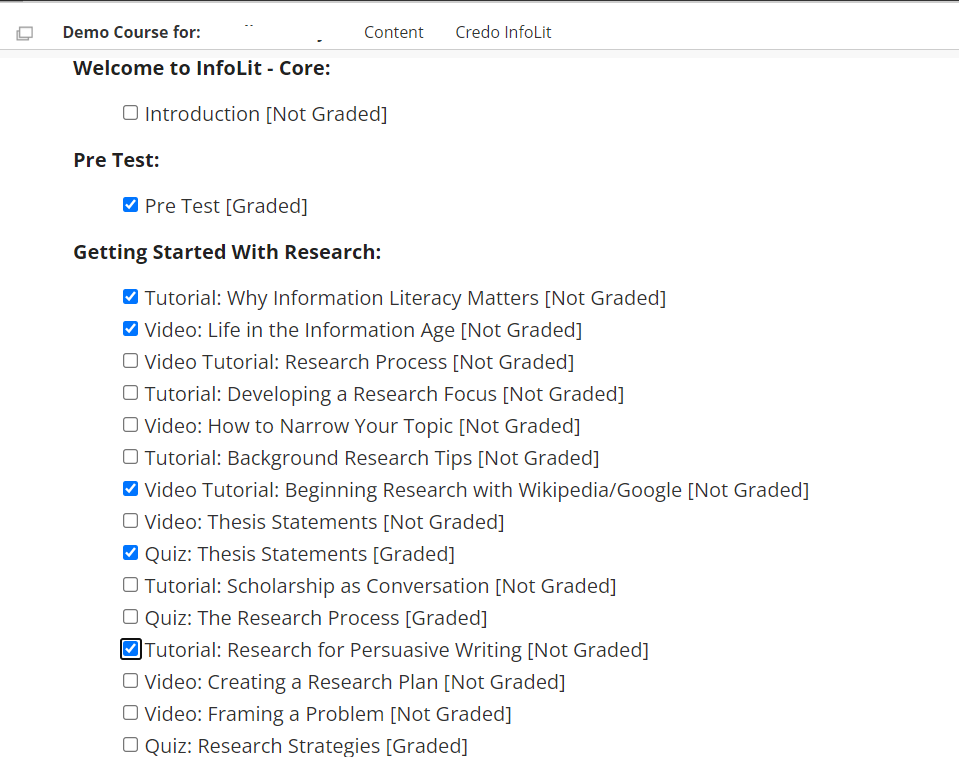Enable Video: Thesis Statements
Screen dimensions: 959x757
coord(130,520)
